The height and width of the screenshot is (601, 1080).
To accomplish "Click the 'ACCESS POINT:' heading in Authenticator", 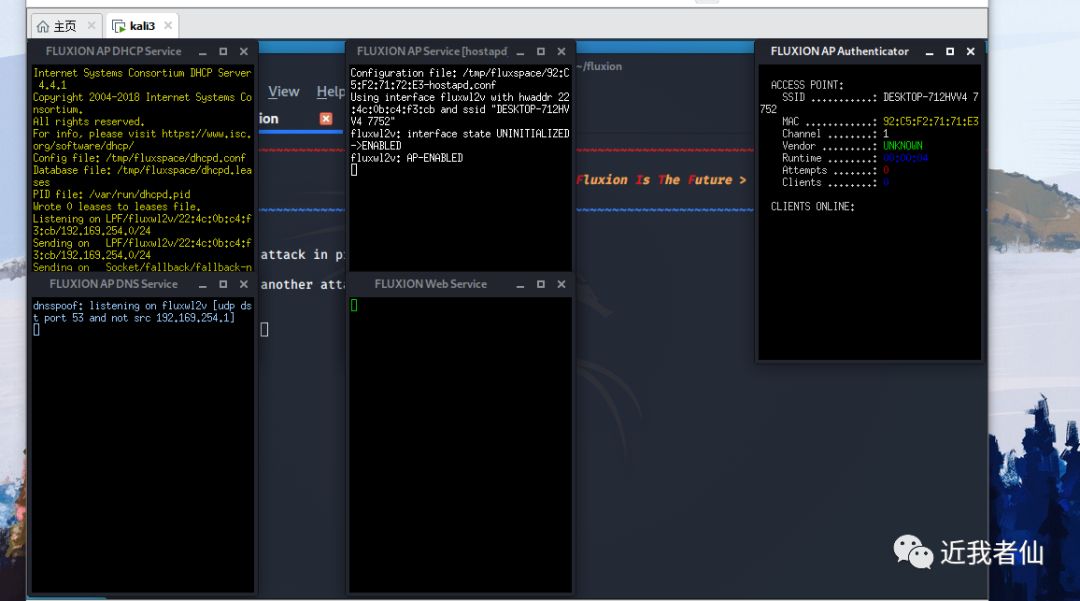I will (x=807, y=85).
